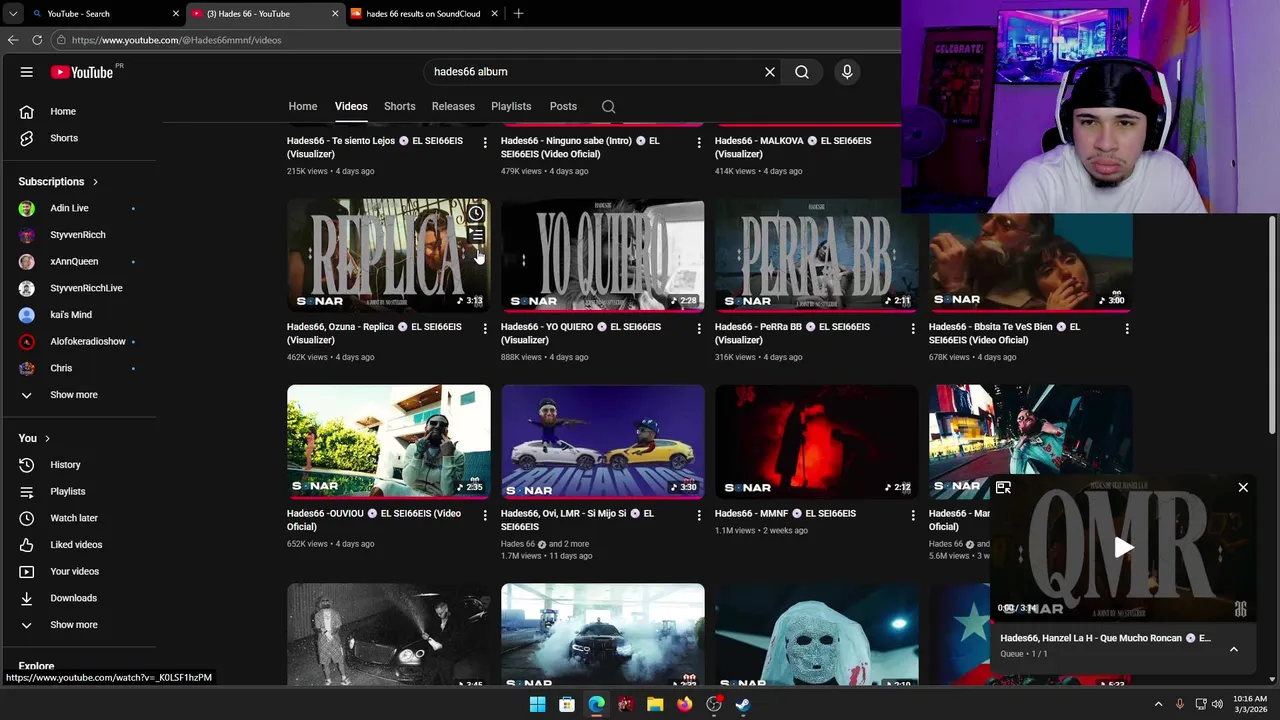This screenshot has height=720, width=1280.
Task: Open the Windows Start menu
Action: pyautogui.click(x=537, y=704)
